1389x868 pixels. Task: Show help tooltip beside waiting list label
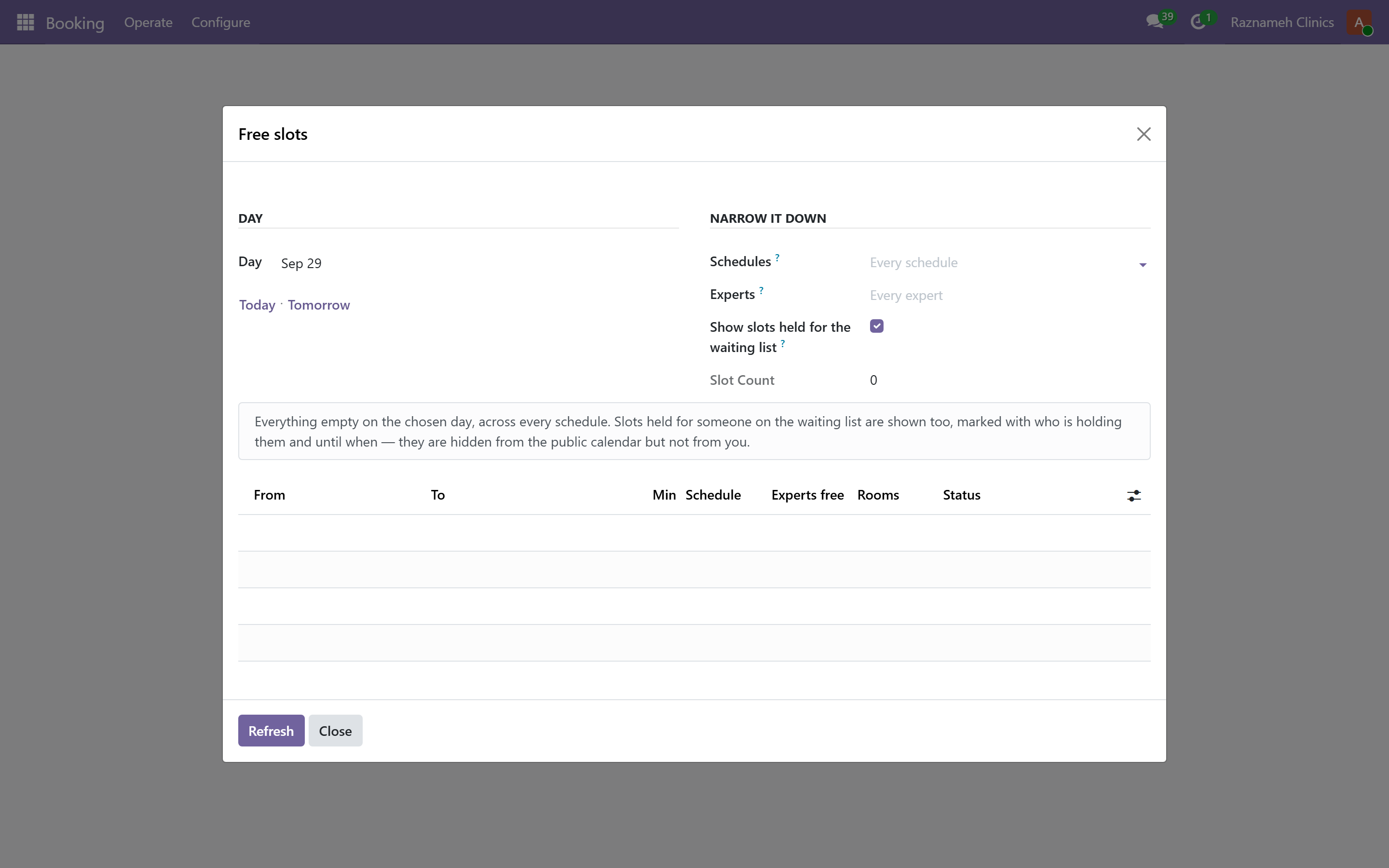point(782,344)
